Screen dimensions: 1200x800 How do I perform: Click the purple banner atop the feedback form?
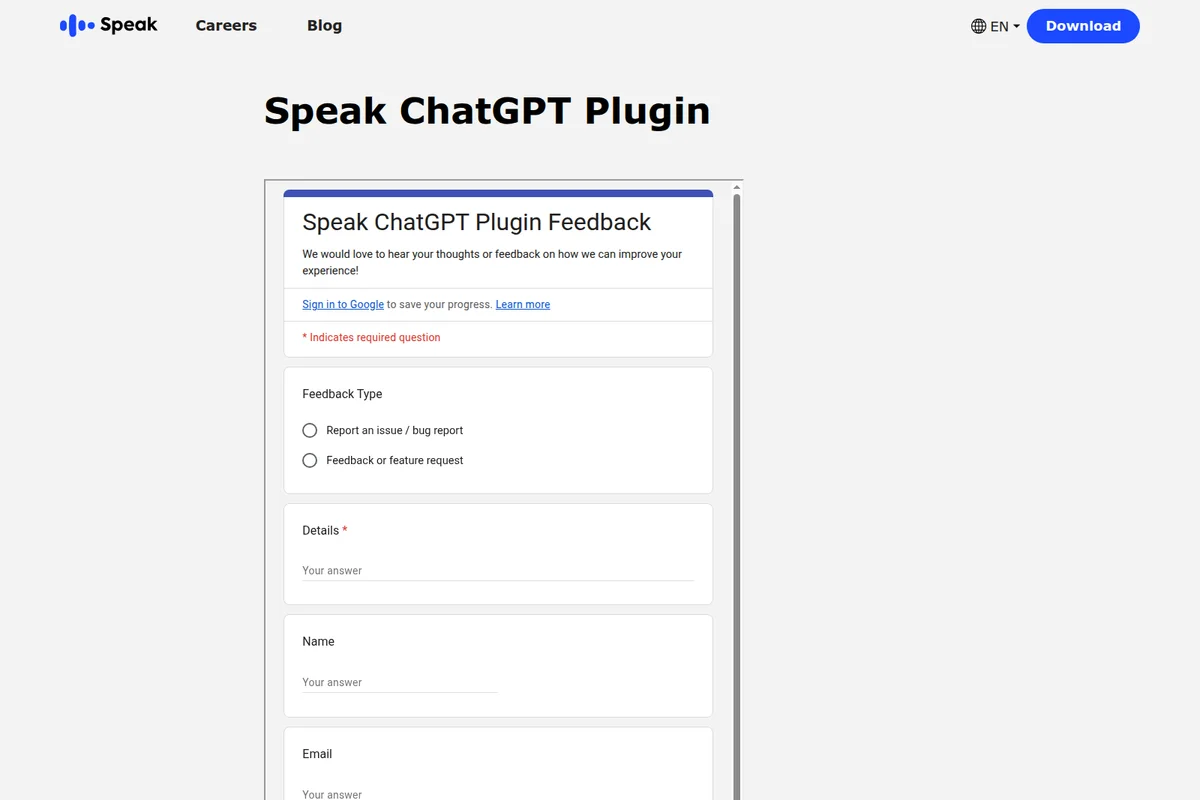click(497, 192)
